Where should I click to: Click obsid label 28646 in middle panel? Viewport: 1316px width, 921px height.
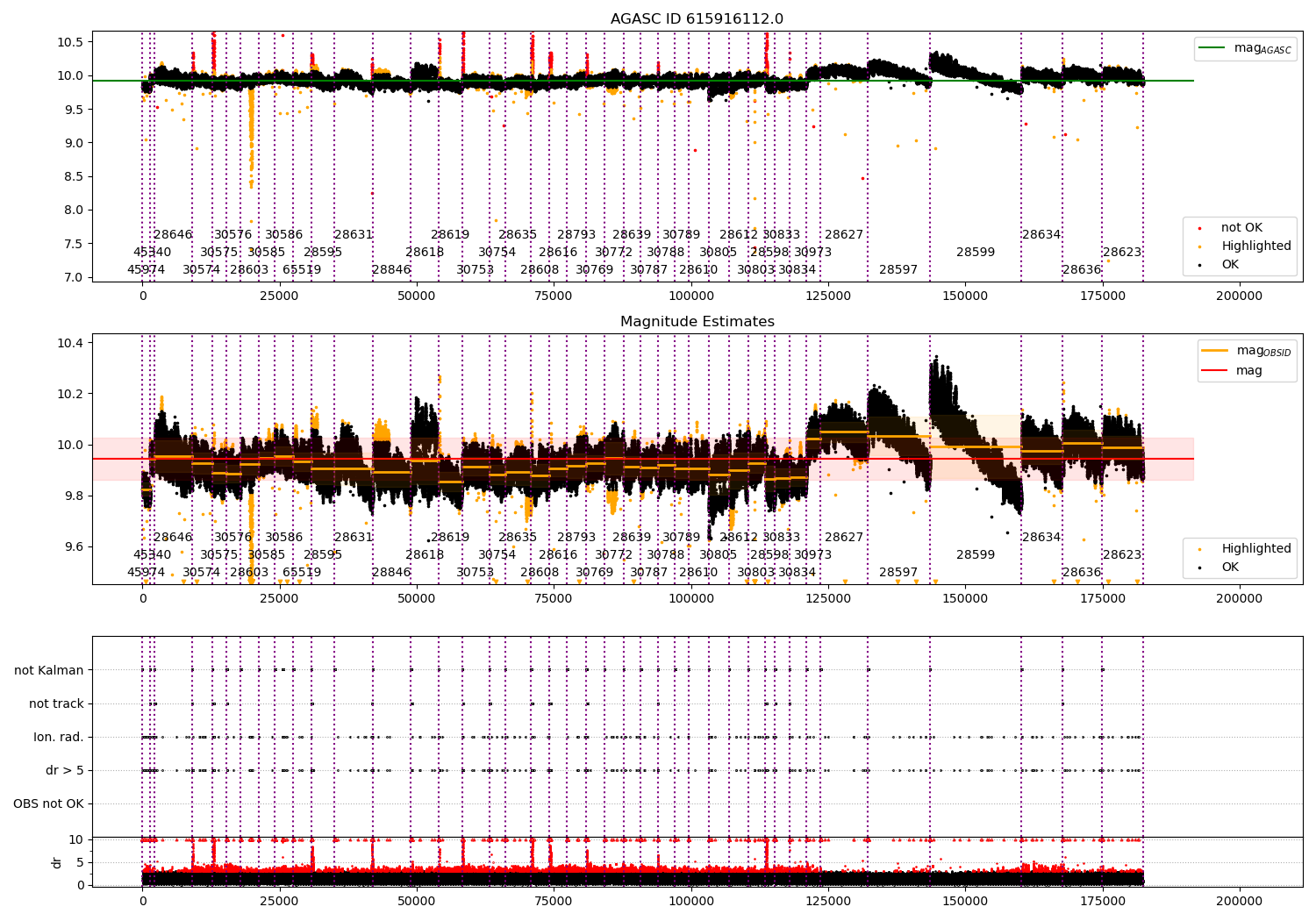tap(173, 537)
